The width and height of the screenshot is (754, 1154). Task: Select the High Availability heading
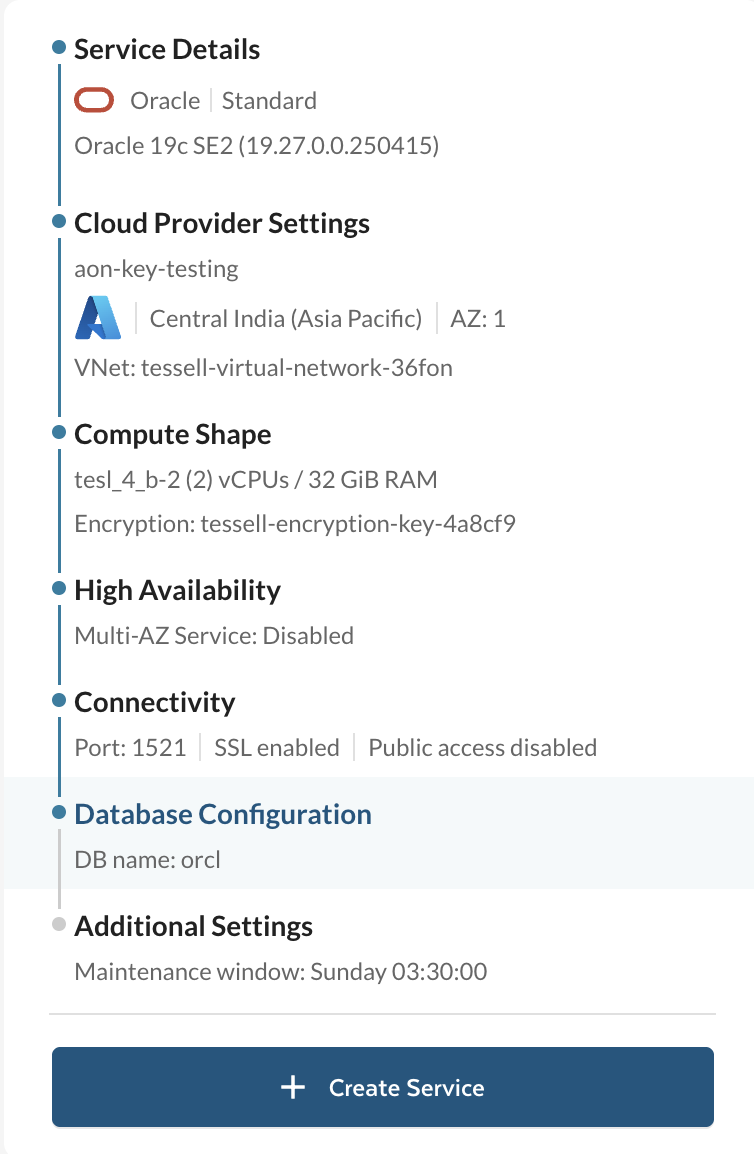177,590
